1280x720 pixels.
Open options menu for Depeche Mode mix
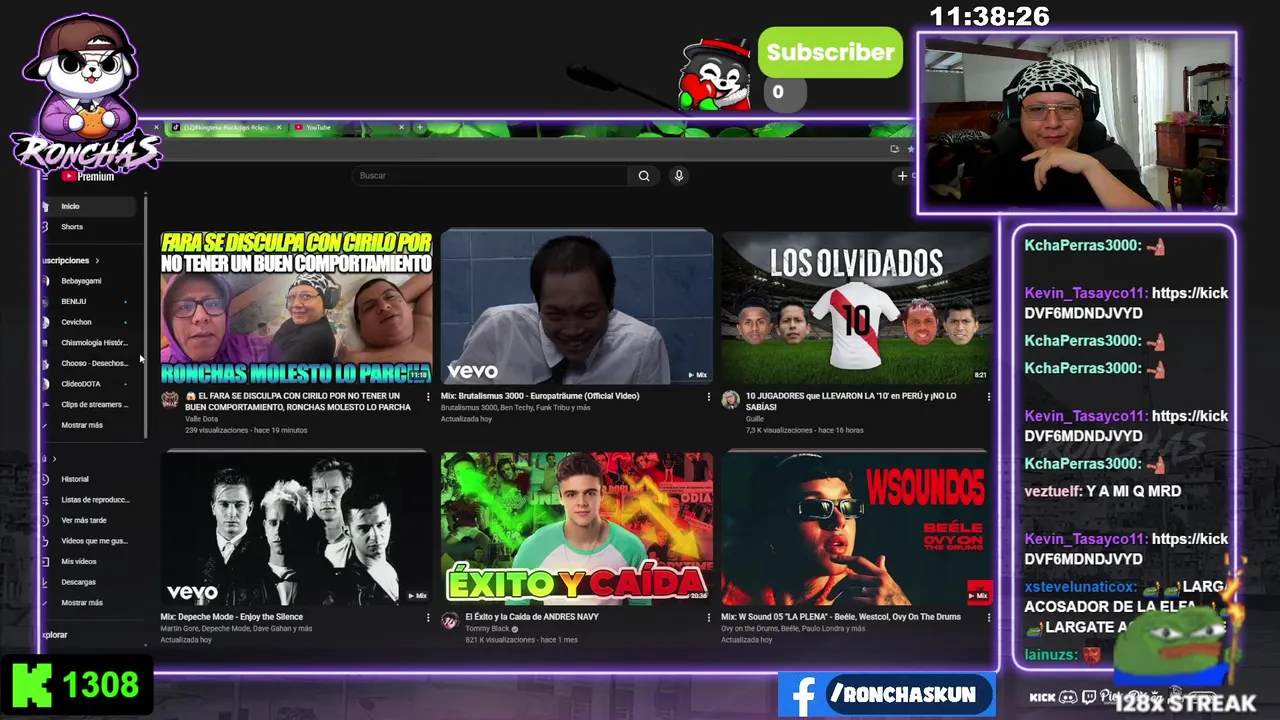click(x=428, y=618)
